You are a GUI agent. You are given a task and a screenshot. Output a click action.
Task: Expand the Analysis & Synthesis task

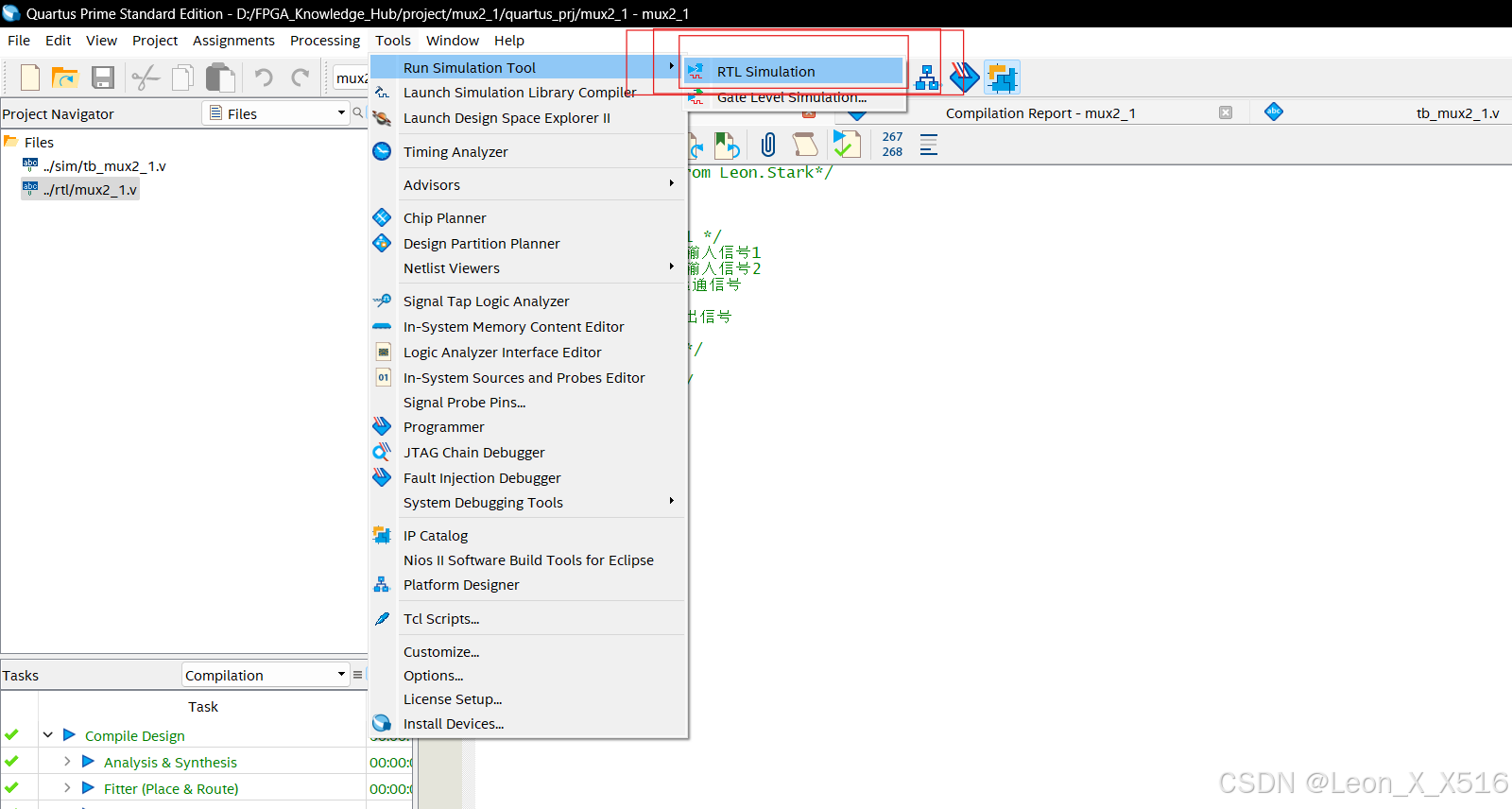tap(67, 762)
